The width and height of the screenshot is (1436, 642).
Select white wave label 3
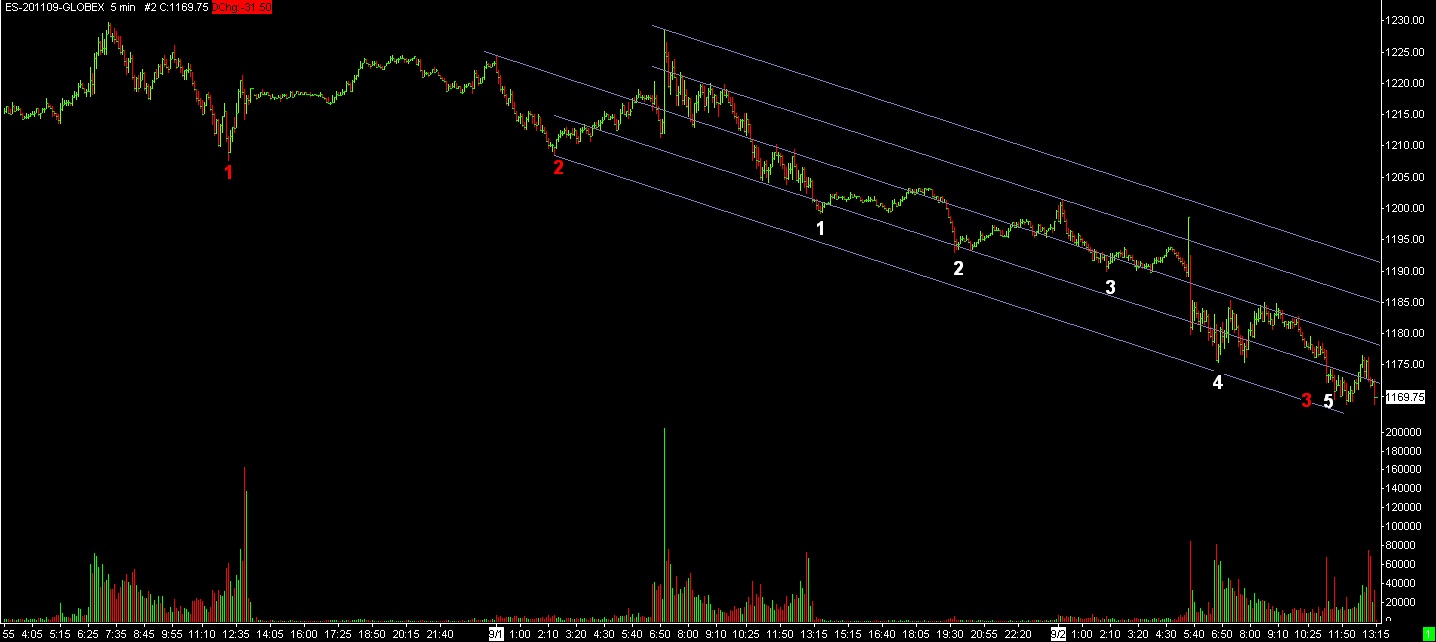pos(1110,287)
